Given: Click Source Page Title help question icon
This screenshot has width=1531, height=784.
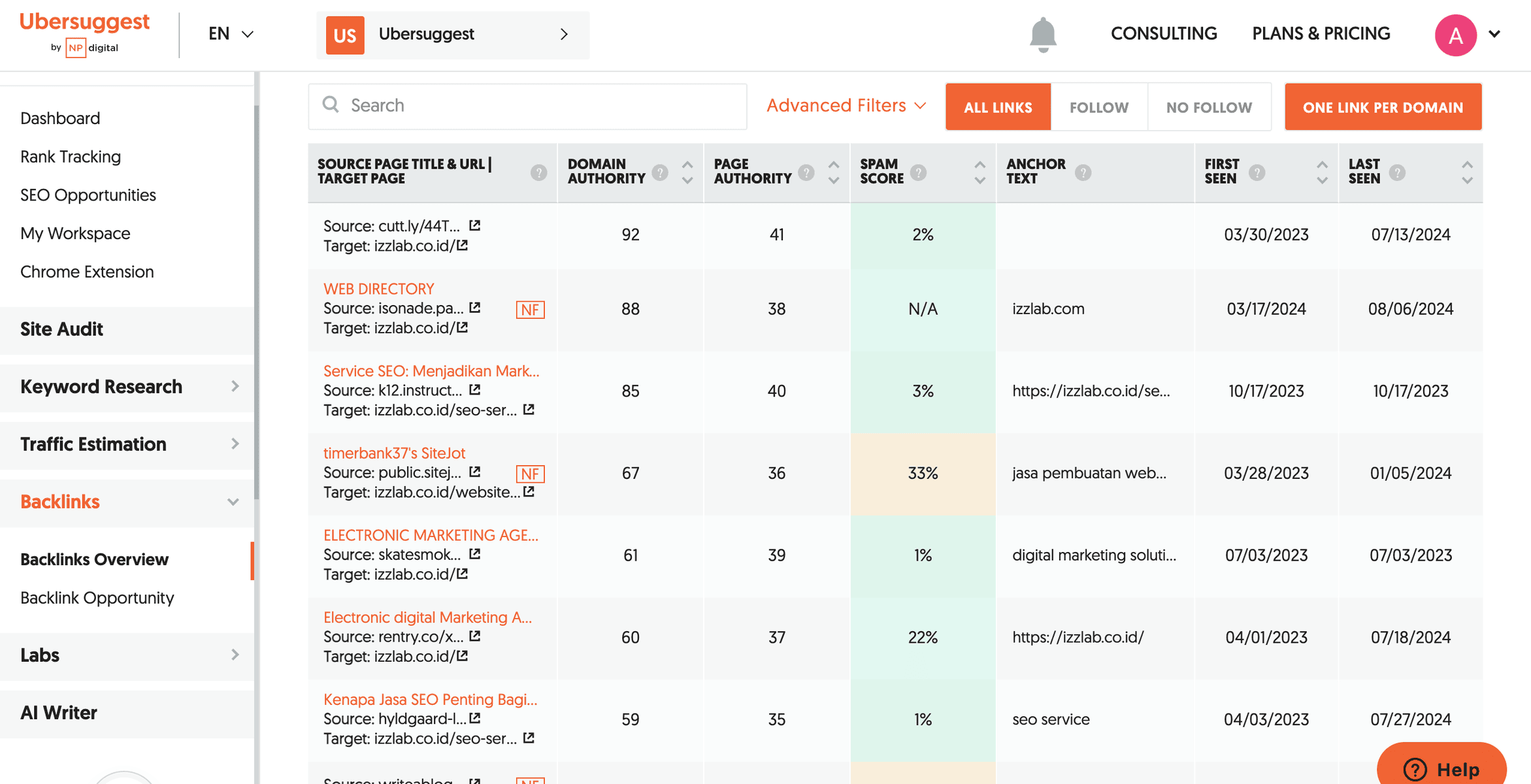Looking at the screenshot, I should [x=538, y=172].
